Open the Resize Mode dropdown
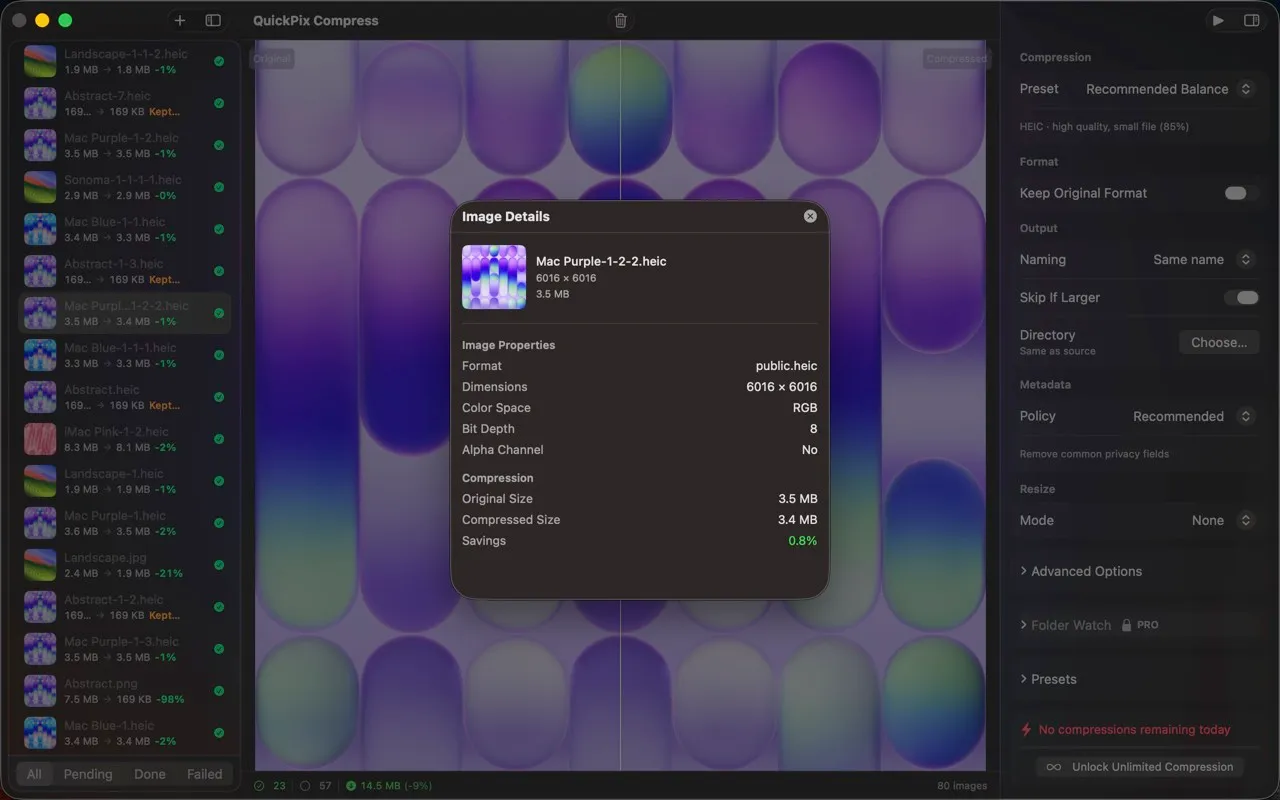Screen dimensions: 1280x800 (x=1223, y=520)
